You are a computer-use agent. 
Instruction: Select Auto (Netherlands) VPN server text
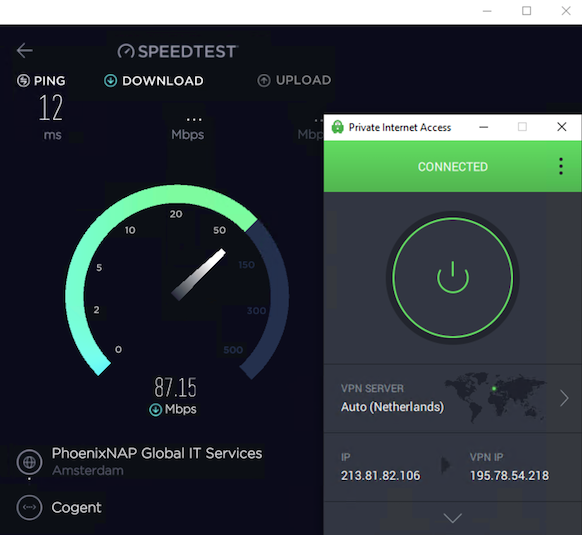click(x=392, y=407)
